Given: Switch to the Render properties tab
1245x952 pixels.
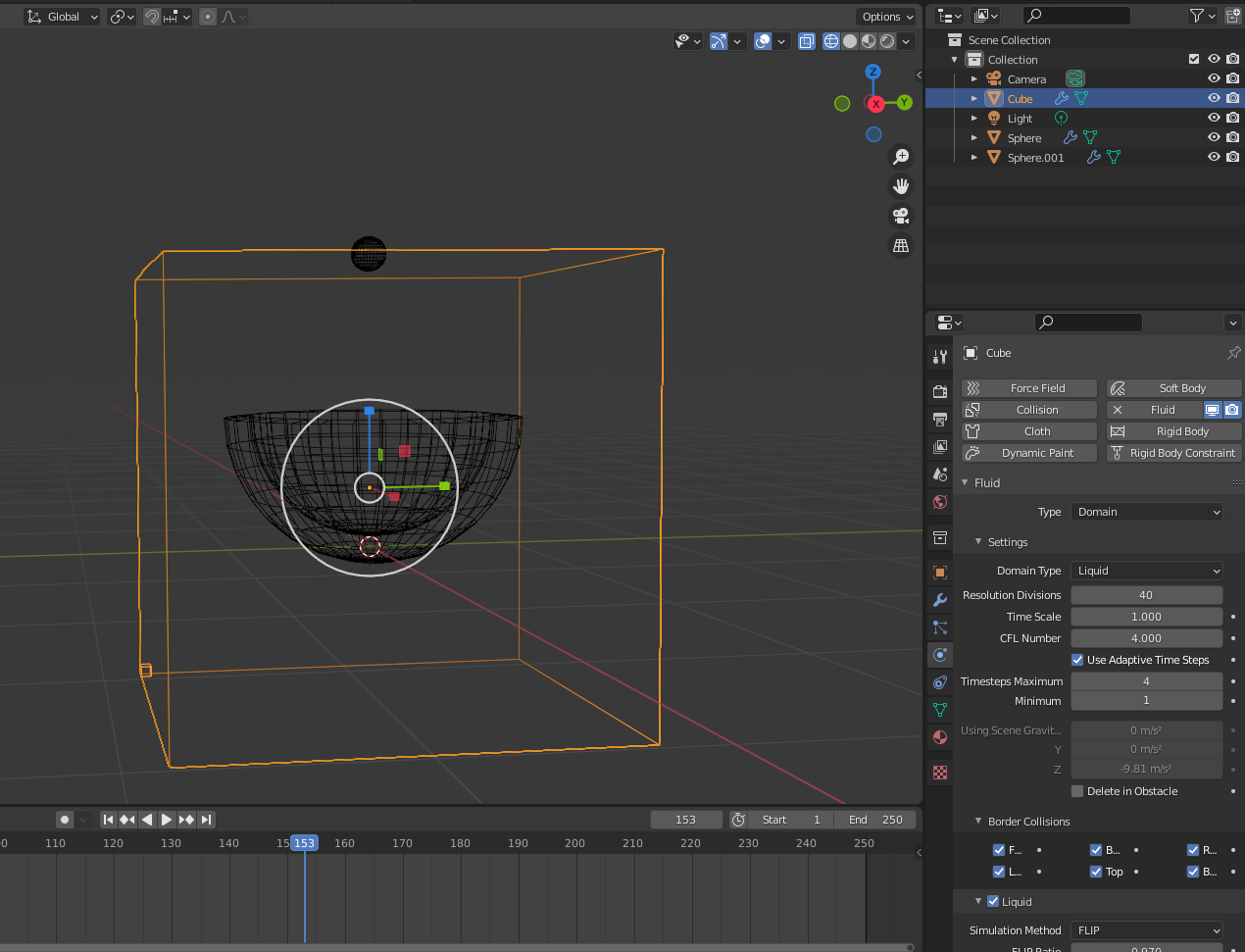Looking at the screenshot, I should point(940,392).
